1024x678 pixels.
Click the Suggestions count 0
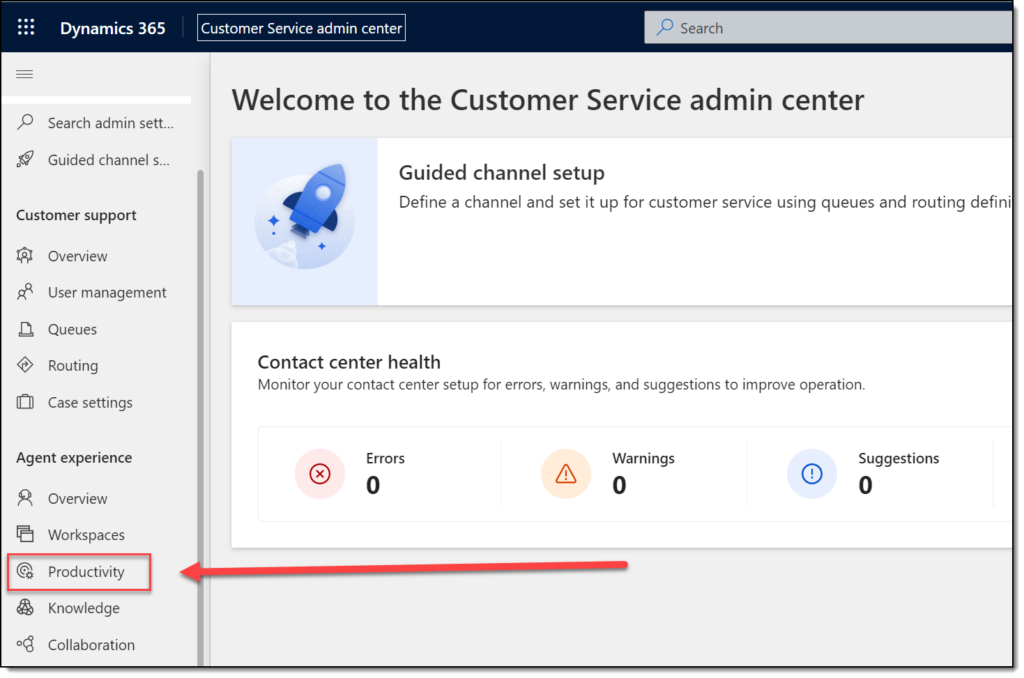pyautogui.click(x=865, y=485)
